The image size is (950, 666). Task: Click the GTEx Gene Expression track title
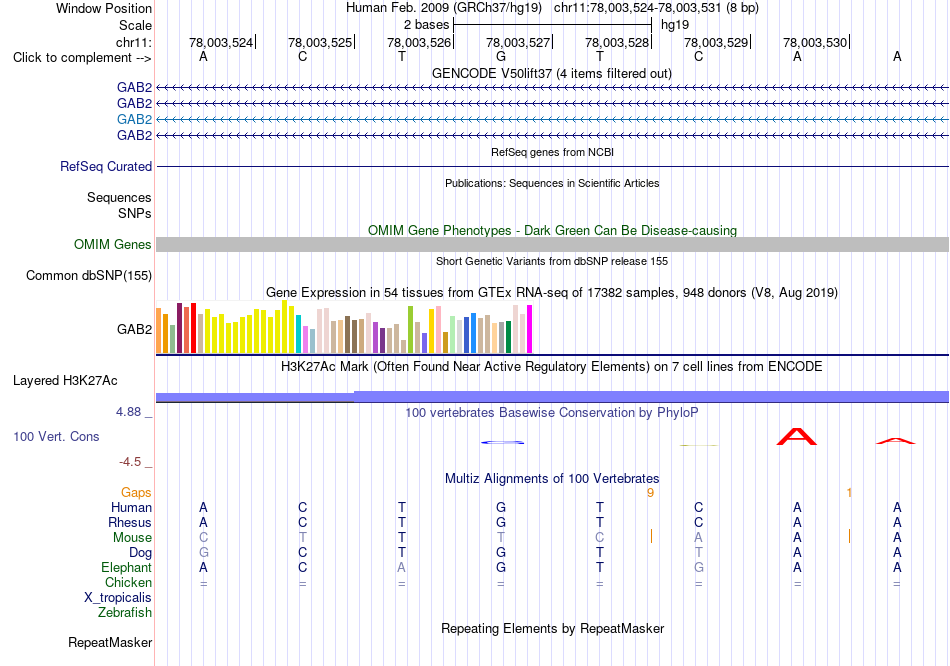[x=551, y=293]
